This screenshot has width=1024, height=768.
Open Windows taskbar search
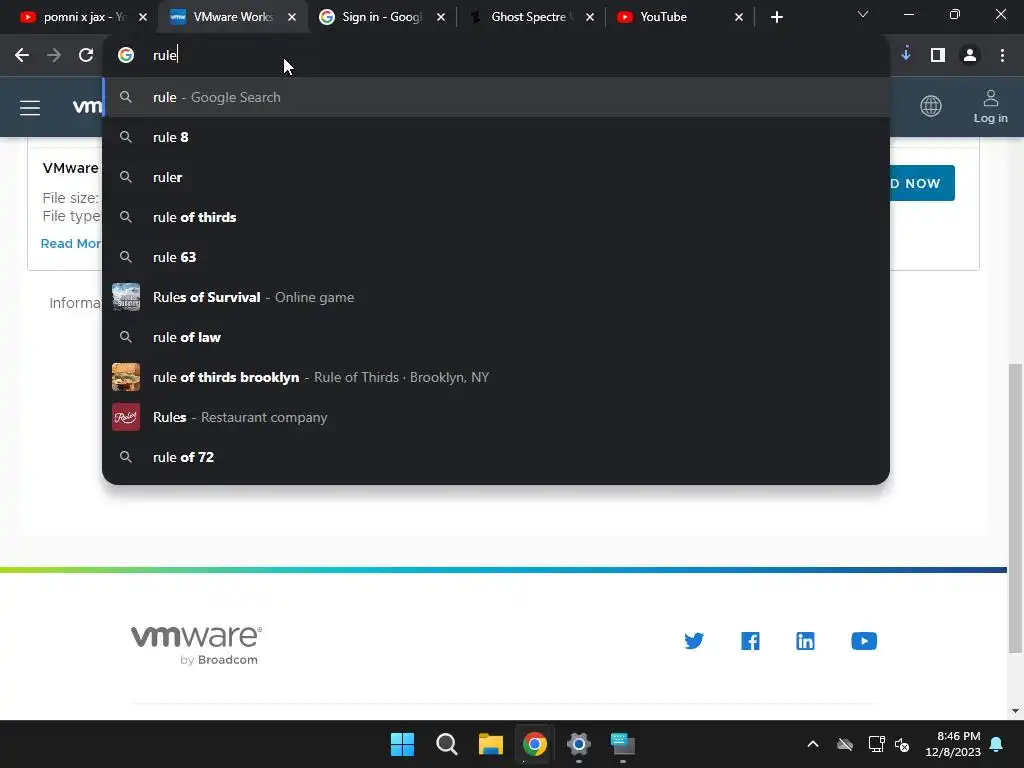coord(447,744)
